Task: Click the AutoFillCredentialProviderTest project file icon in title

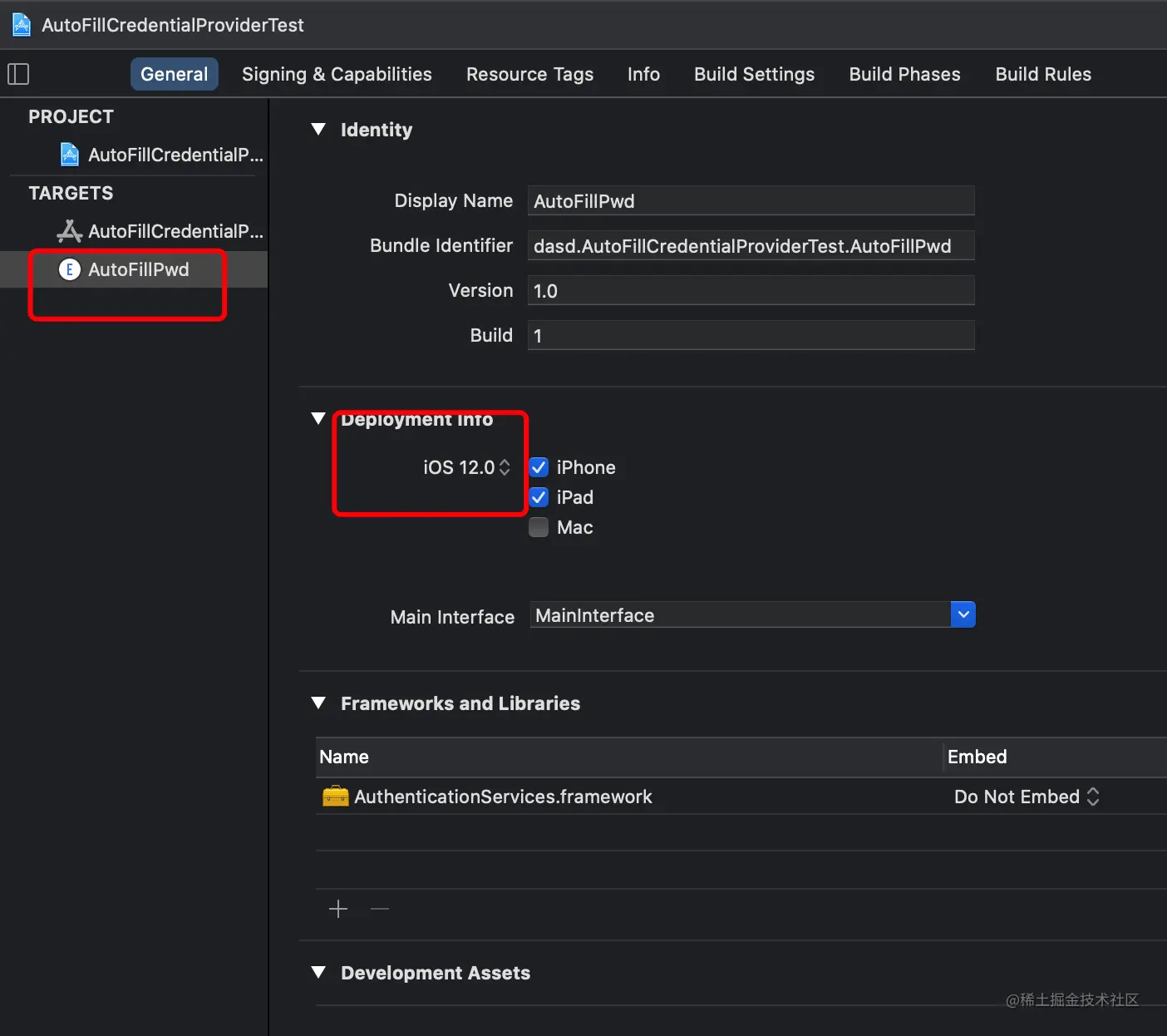Action: pos(22,25)
